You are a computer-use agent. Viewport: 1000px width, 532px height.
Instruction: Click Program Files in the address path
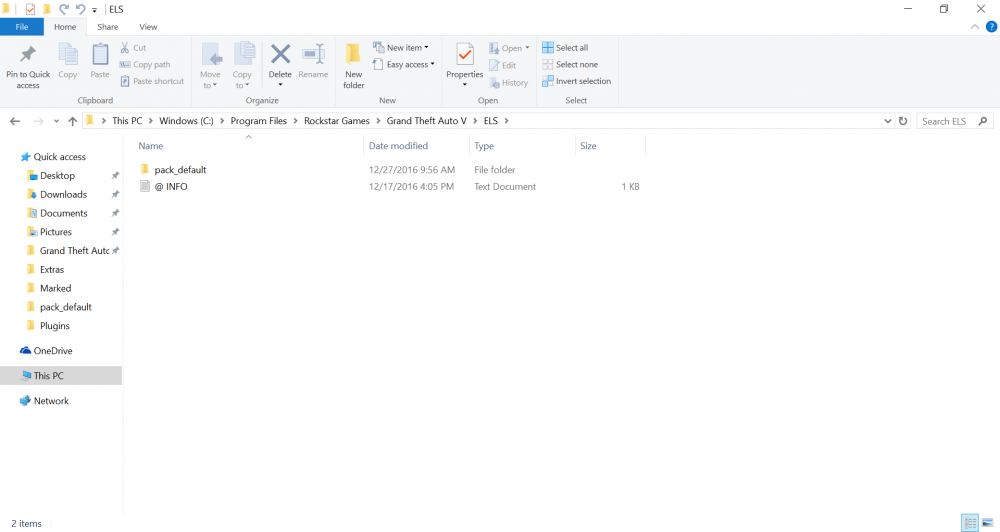[x=258, y=121]
